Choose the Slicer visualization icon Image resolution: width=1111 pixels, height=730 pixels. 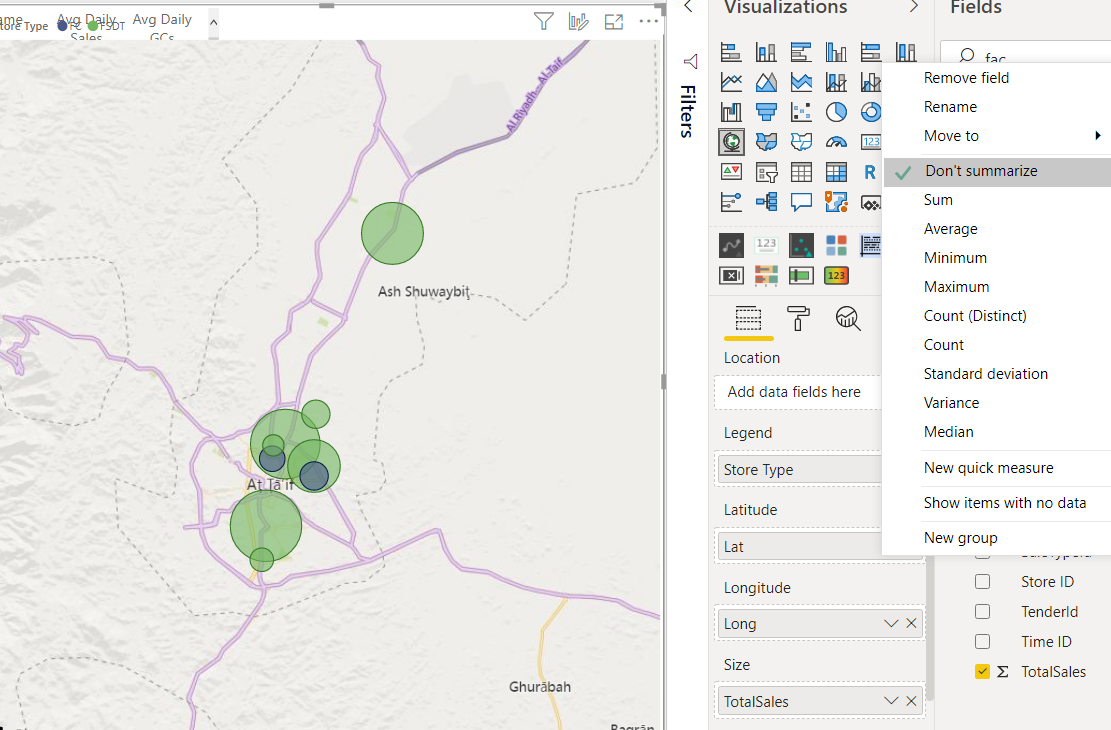pyautogui.click(x=766, y=172)
